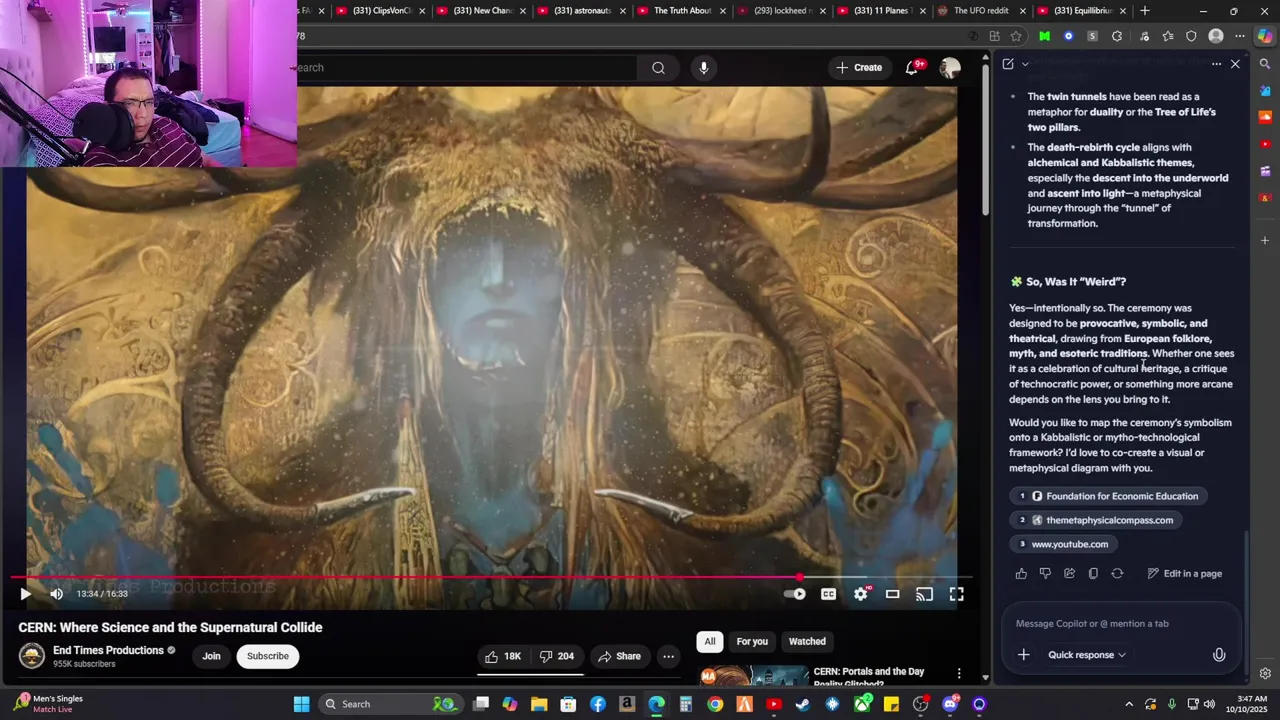Expand chevron beside new chat icon
This screenshot has height=720, width=1280.
(1025, 64)
